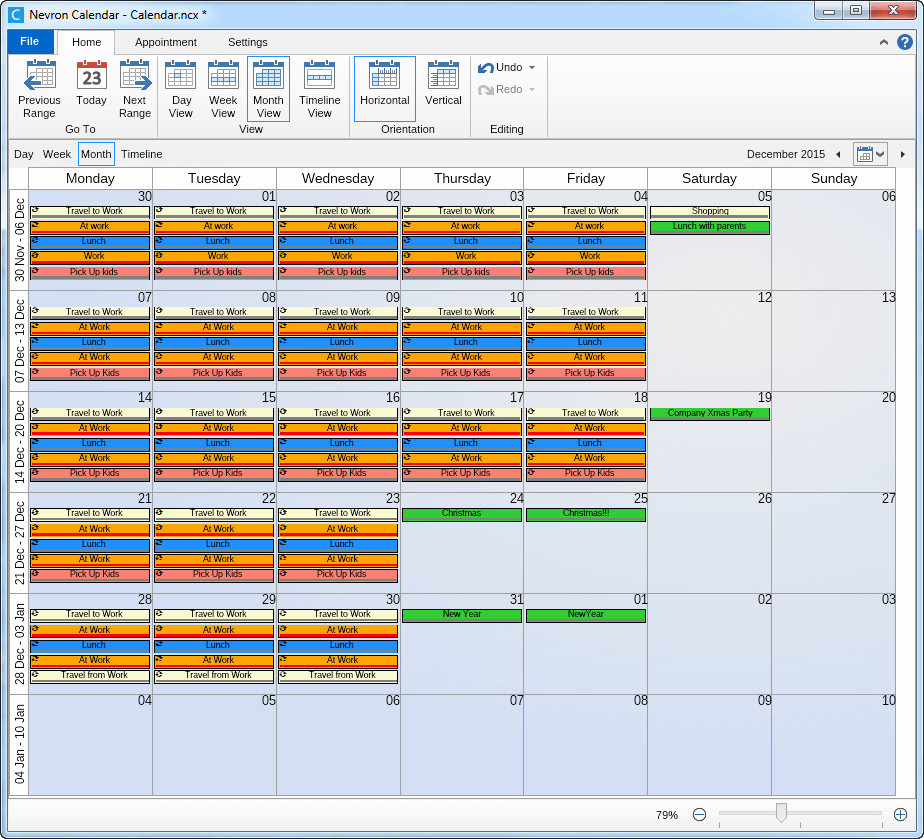
Task: Open the help question mark icon
Action: point(905,42)
